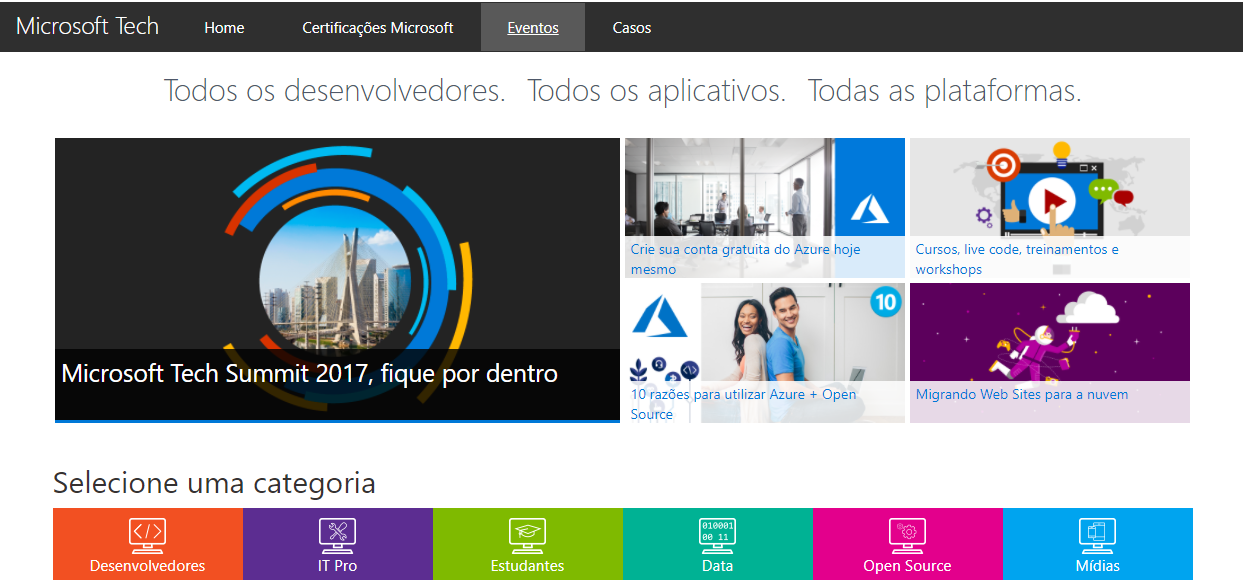Open 'Cursos, live code, treinamentos e workshops' link
The width and height of the screenshot is (1243, 587).
[1017, 259]
